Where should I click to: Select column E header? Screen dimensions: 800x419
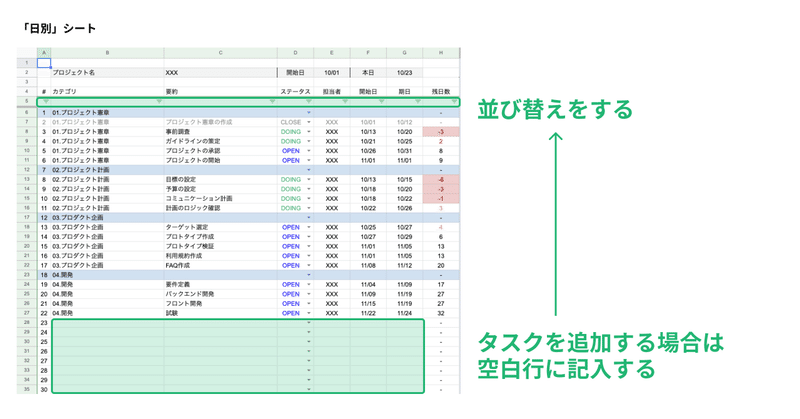332,53
